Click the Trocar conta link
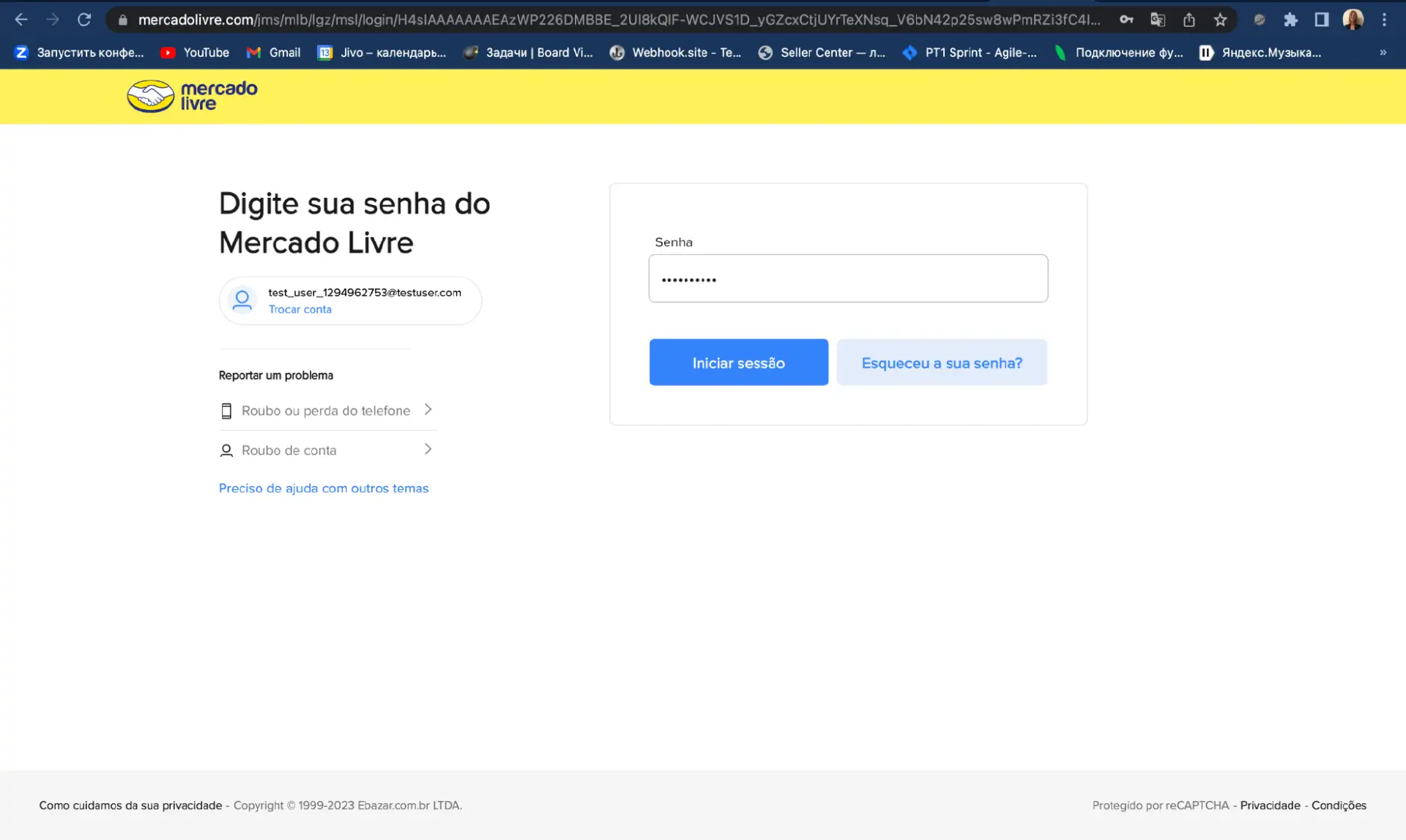This screenshot has height=840, width=1406. pos(300,309)
